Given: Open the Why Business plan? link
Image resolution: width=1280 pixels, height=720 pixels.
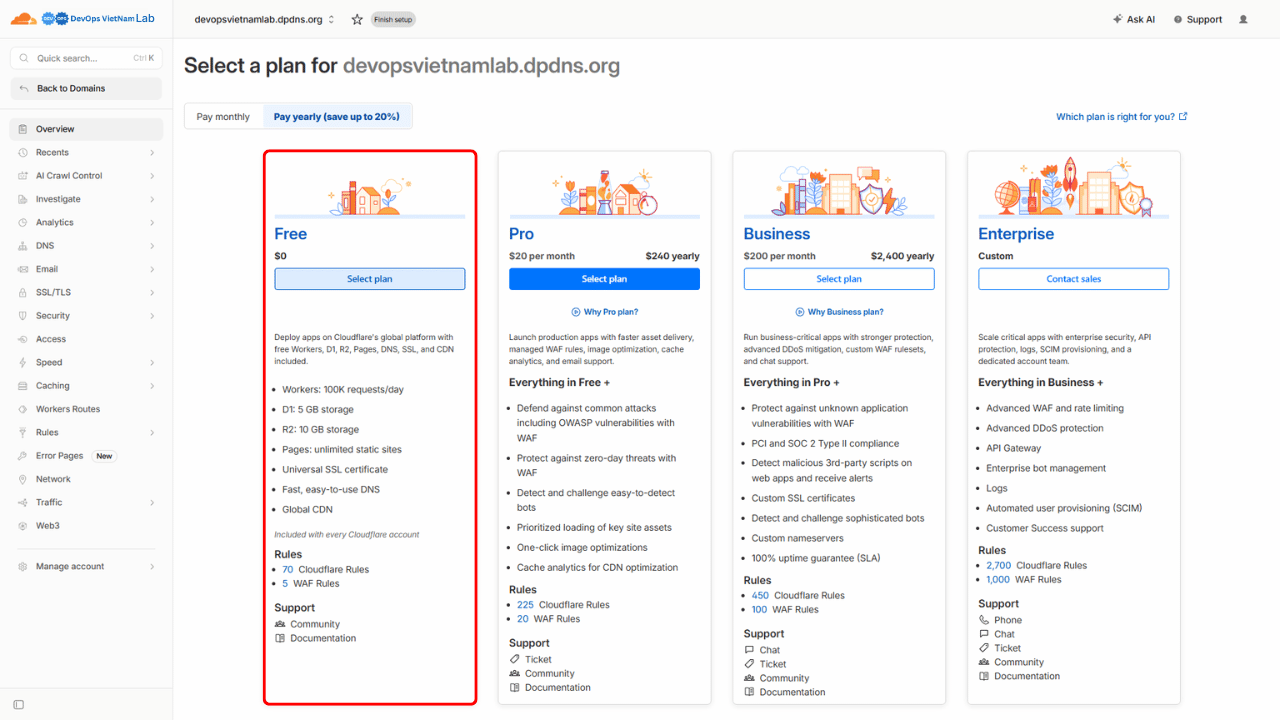Looking at the screenshot, I should [839, 312].
